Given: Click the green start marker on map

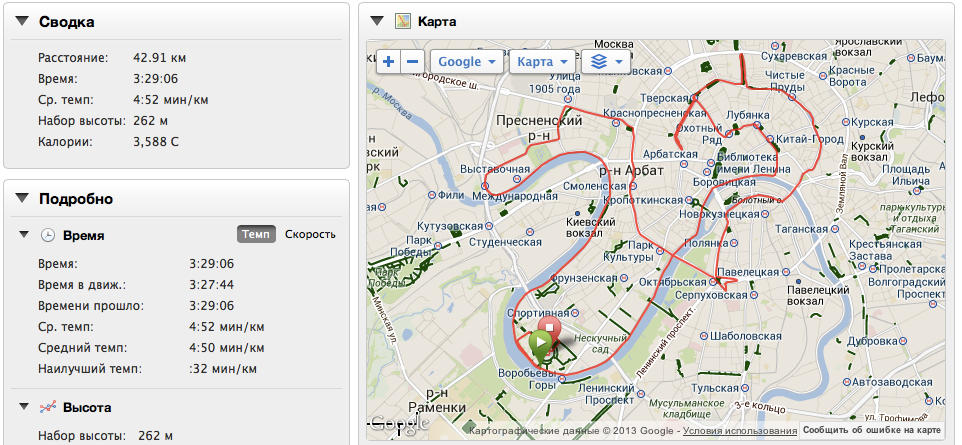Looking at the screenshot, I should (x=540, y=347).
